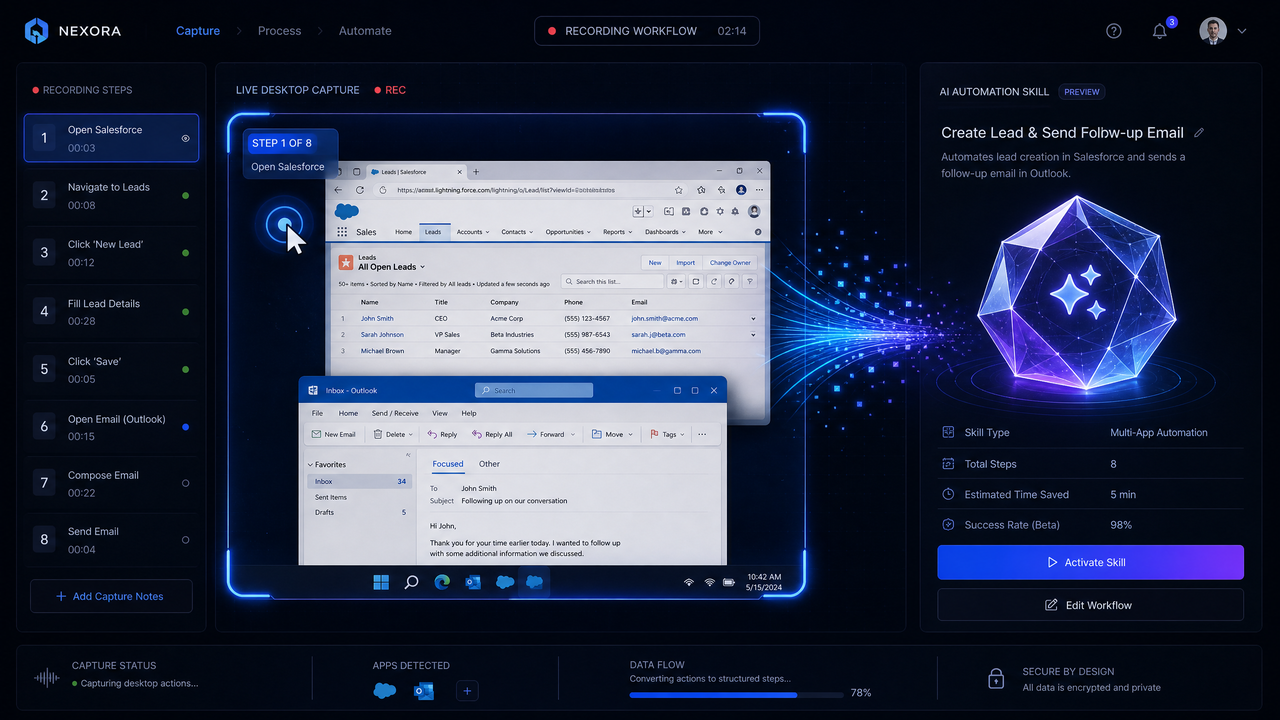Open the Send / Receive menu in Outlook
1280x720 pixels.
(395, 413)
